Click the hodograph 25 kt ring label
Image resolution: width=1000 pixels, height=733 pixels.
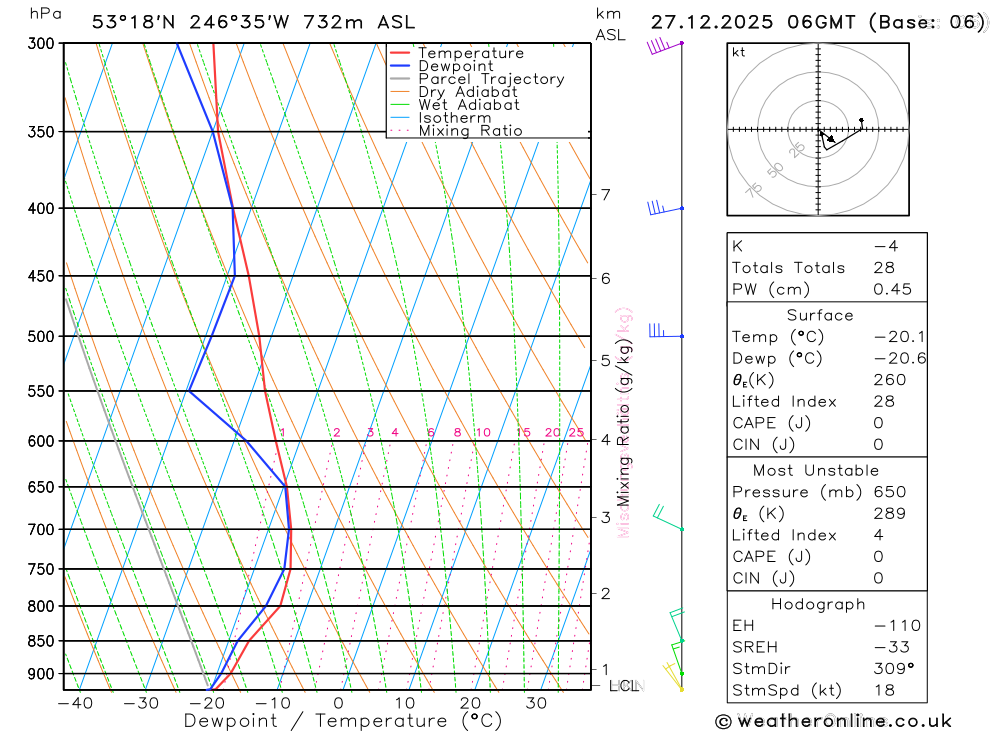pos(797,151)
